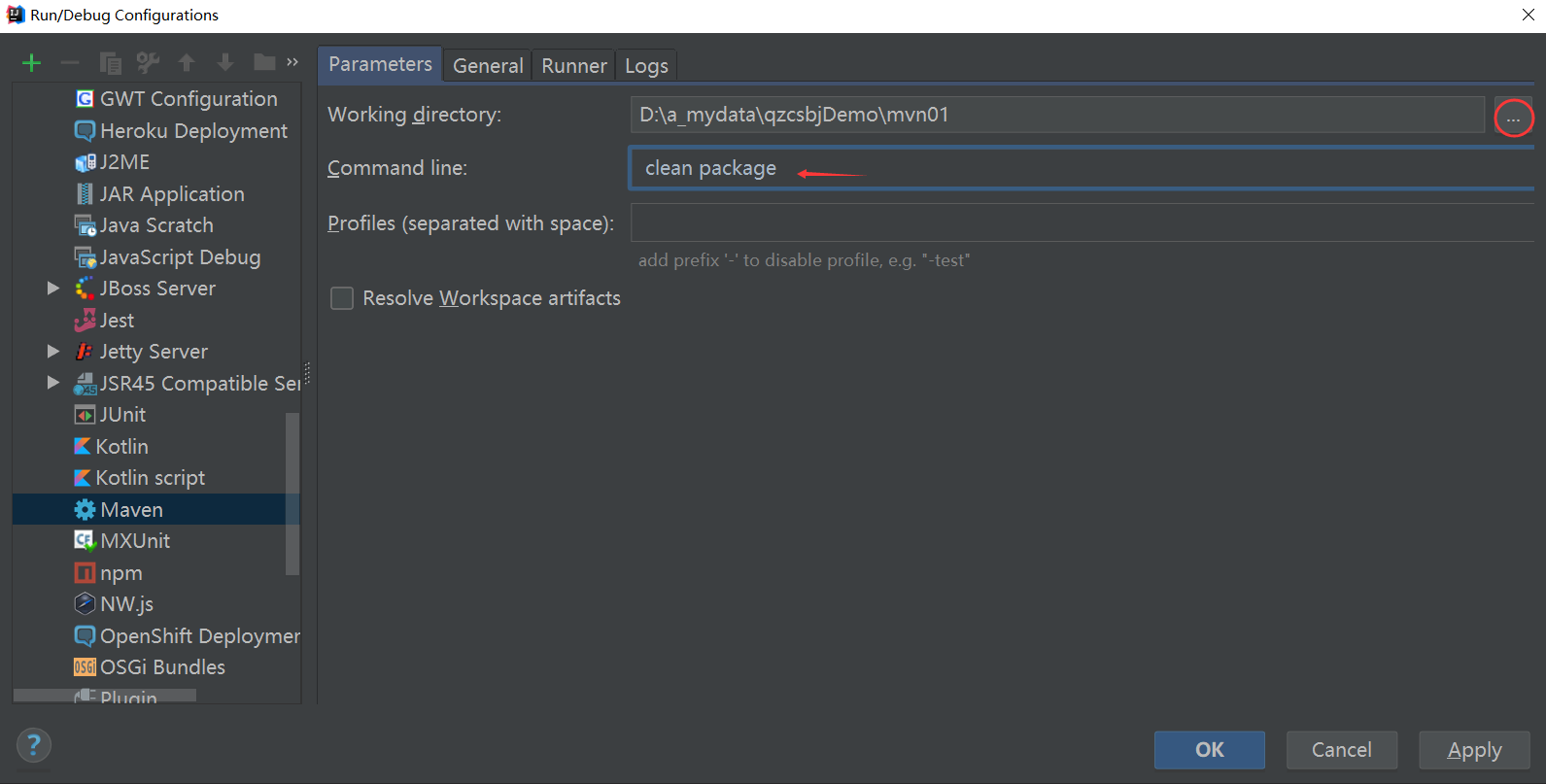
Task: Open the Runner tab
Action: pos(574,65)
